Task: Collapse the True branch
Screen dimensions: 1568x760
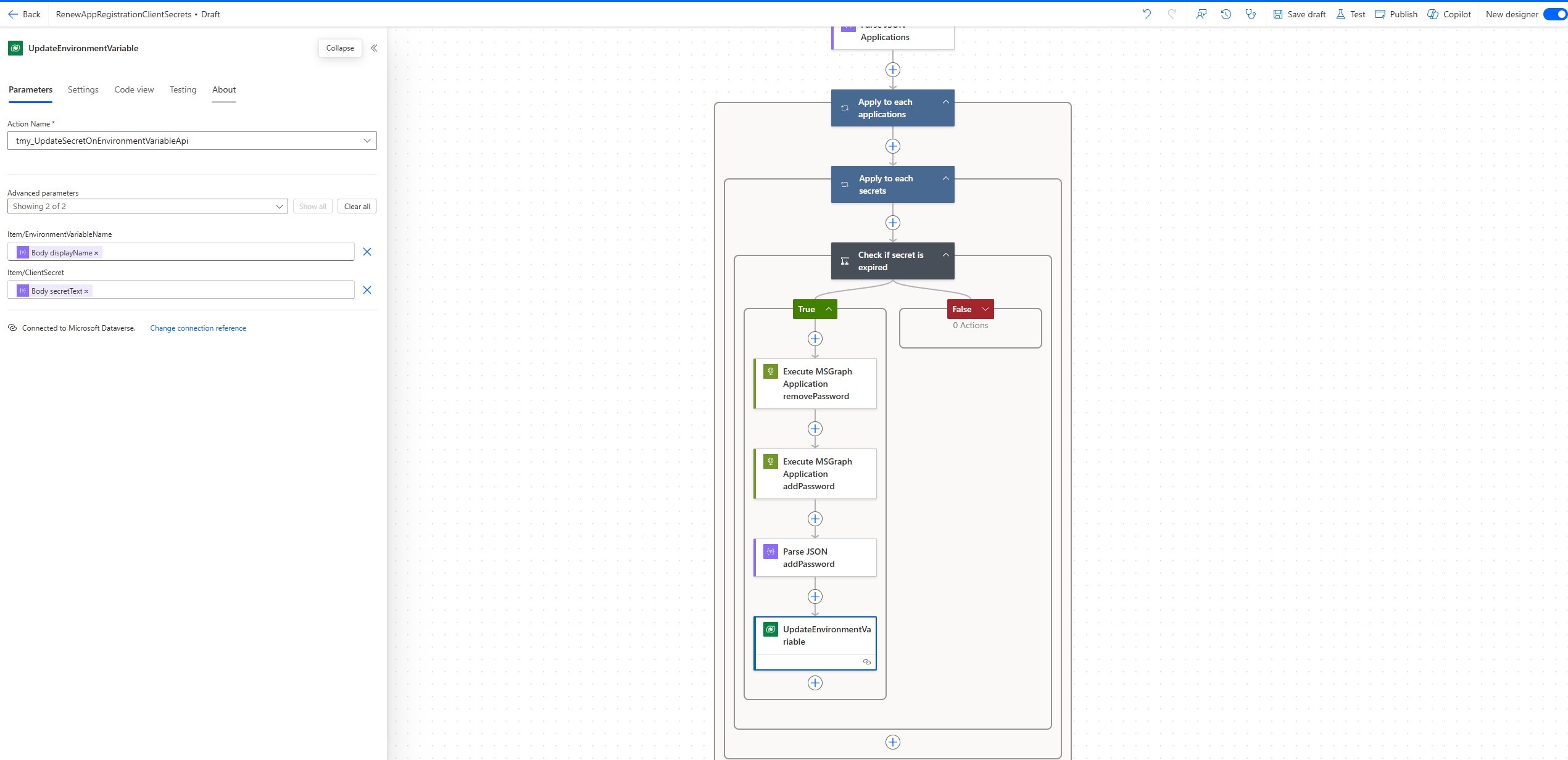Action: click(x=829, y=309)
